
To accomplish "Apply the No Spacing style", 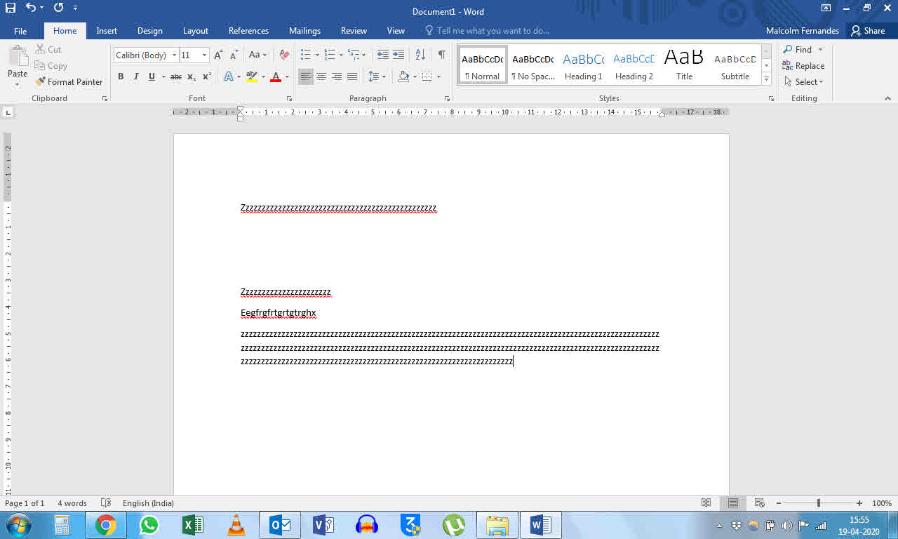I will coord(533,65).
